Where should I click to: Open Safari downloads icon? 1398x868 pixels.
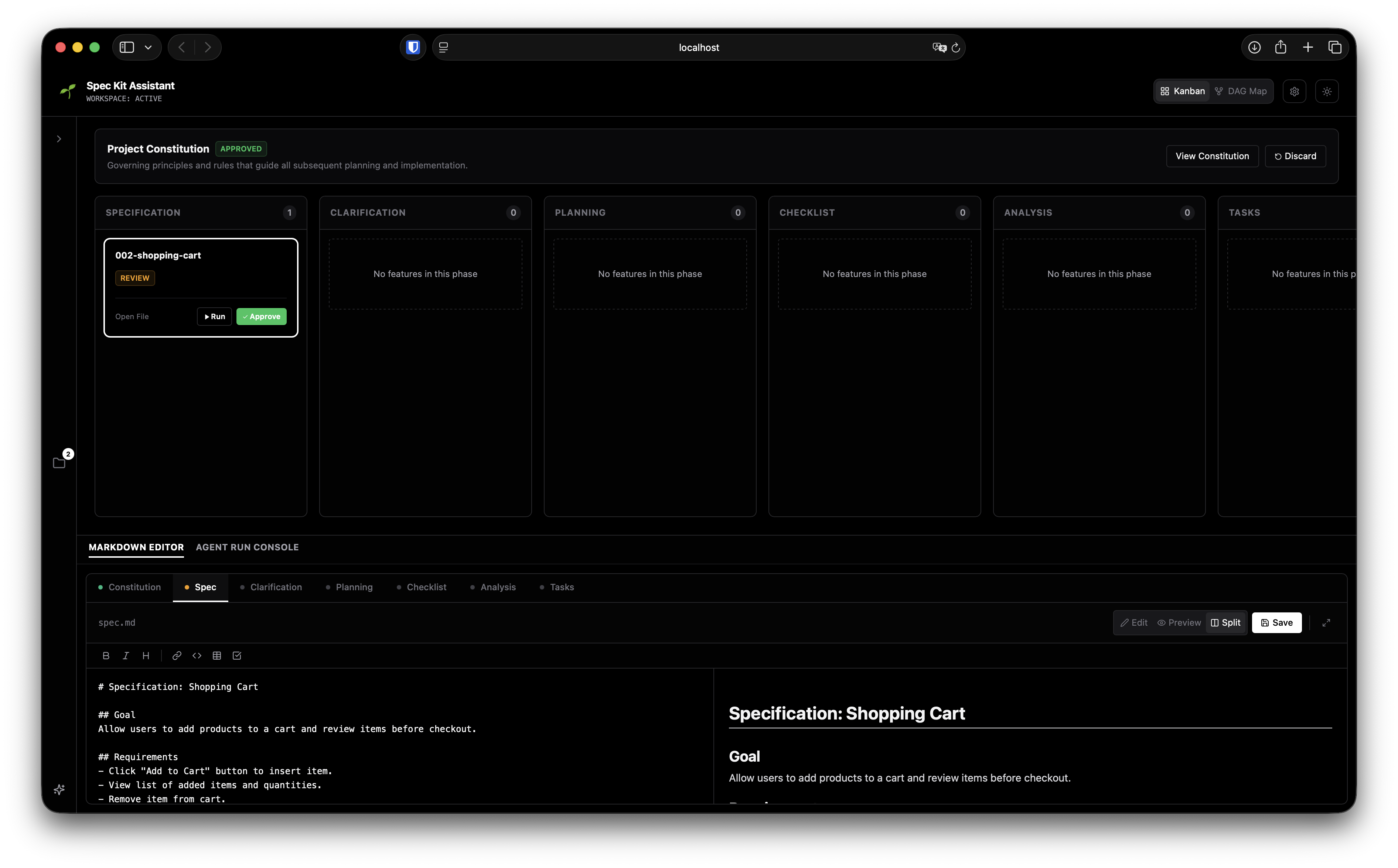coord(1254,47)
